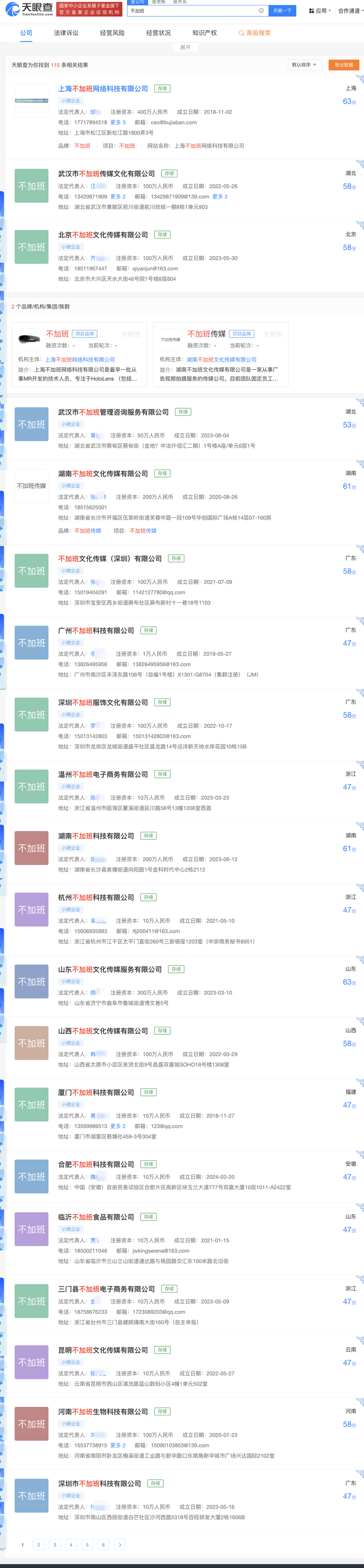Click the blue logo of 合肥不加班科技
This screenshot has height=1568, width=364.
point(31,1176)
